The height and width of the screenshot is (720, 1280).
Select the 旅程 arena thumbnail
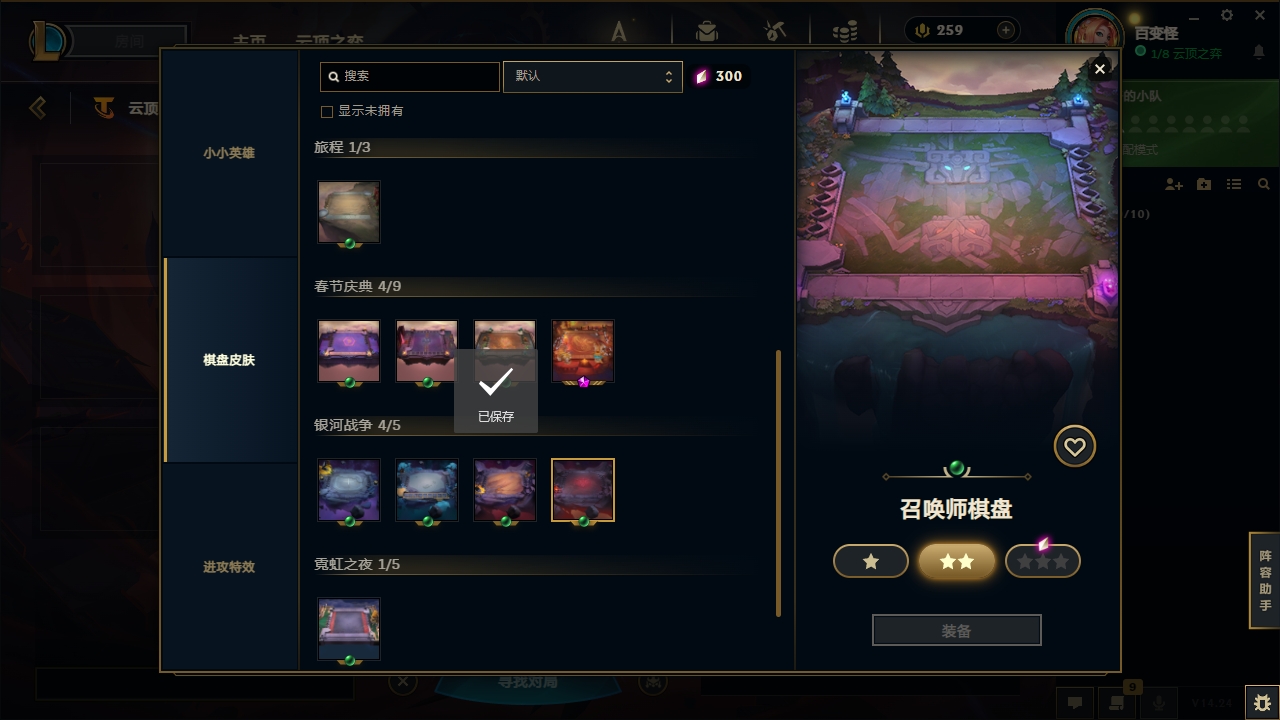click(x=349, y=212)
